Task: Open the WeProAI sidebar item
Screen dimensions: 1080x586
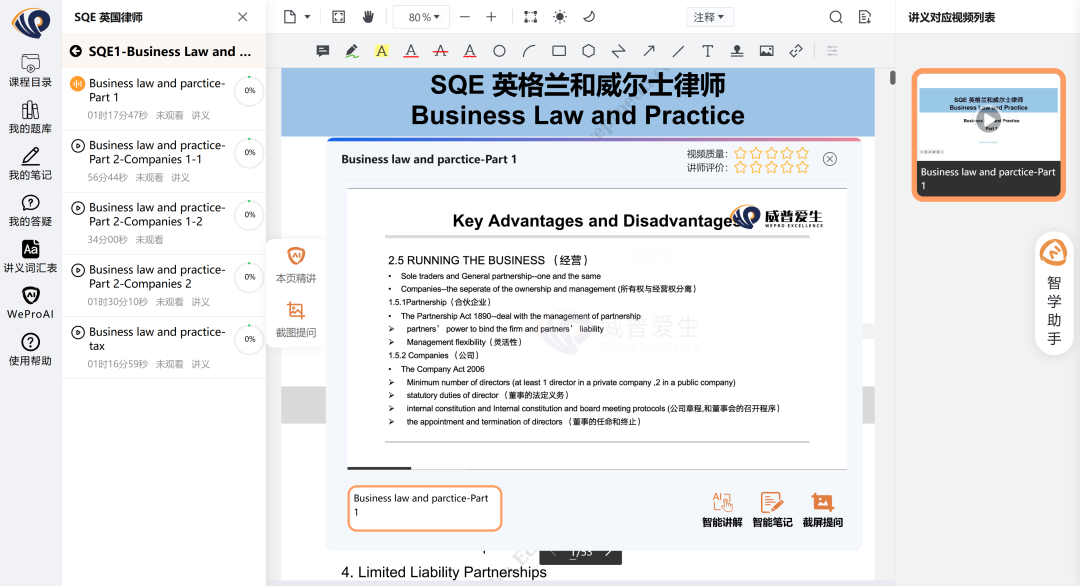Action: click(x=29, y=302)
